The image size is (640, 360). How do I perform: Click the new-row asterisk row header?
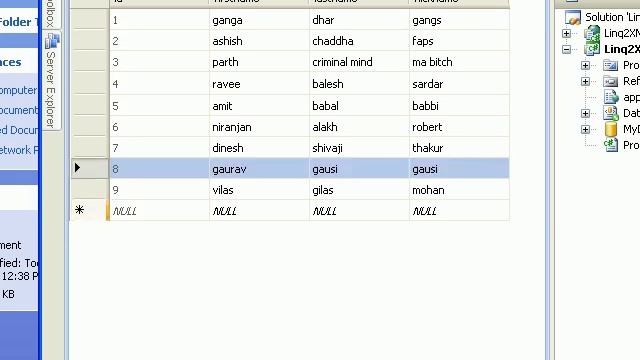point(79,210)
